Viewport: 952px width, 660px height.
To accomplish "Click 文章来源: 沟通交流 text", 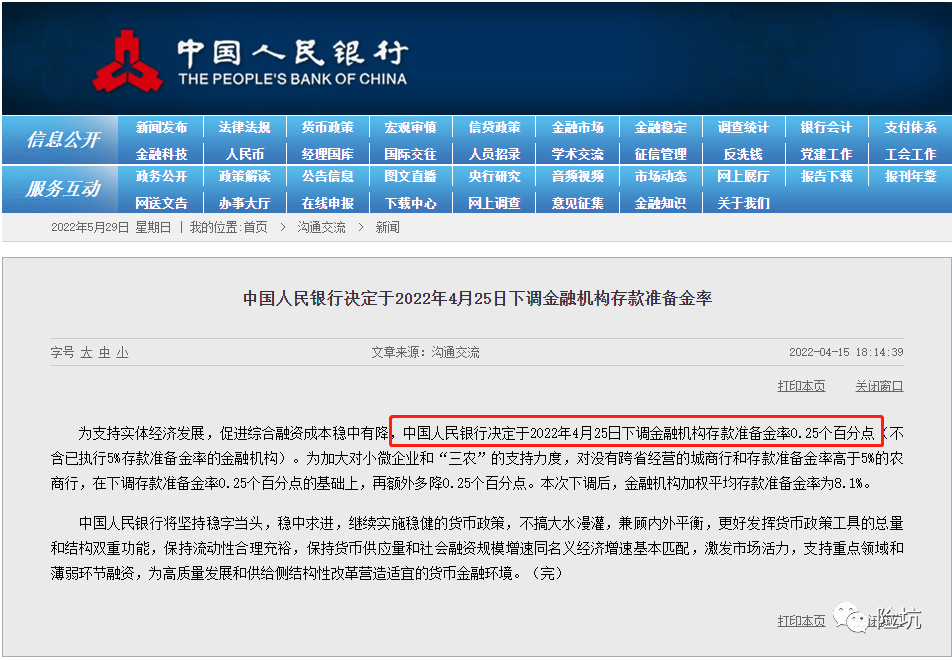I will pyautogui.click(x=425, y=353).
